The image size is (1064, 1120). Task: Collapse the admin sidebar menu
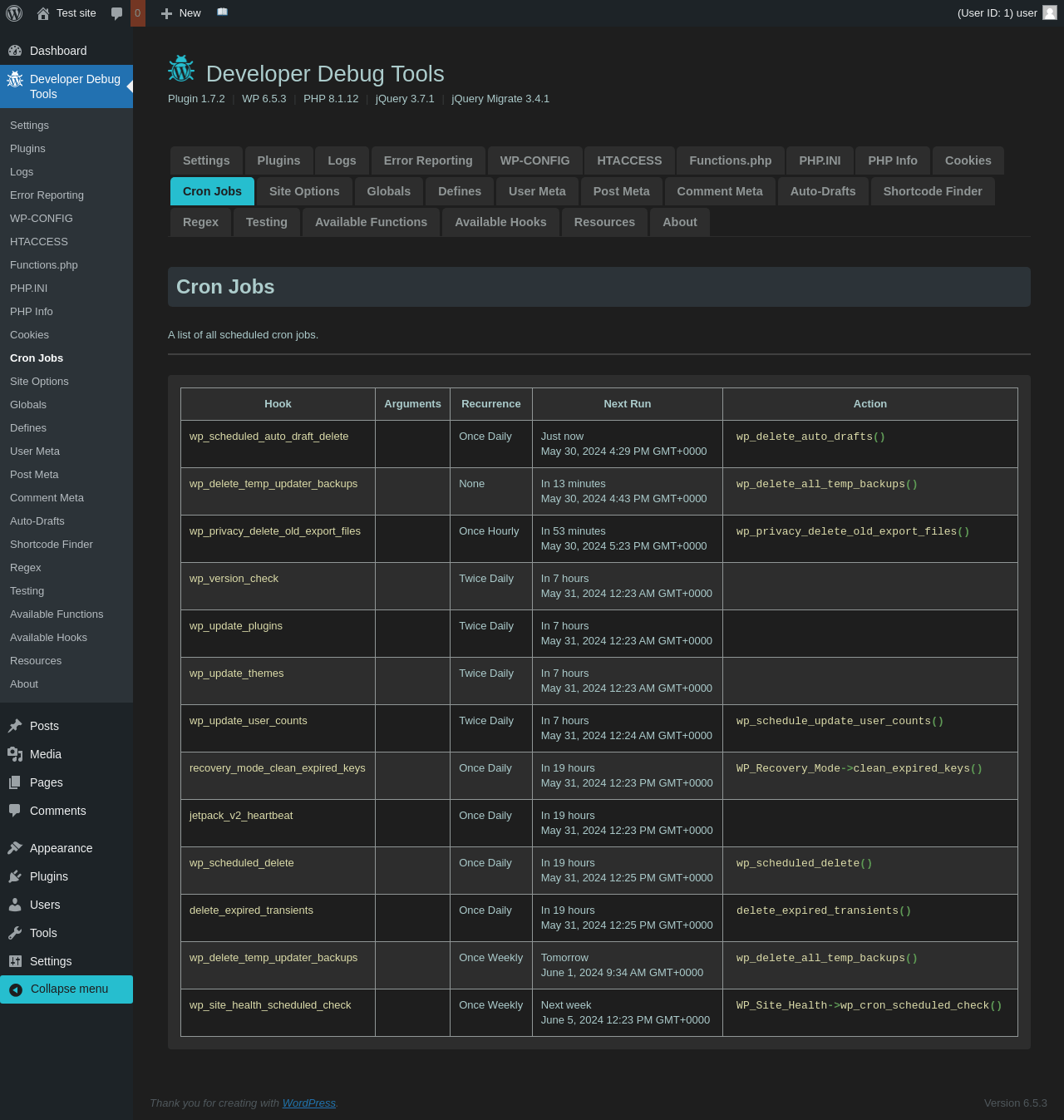tap(66, 989)
